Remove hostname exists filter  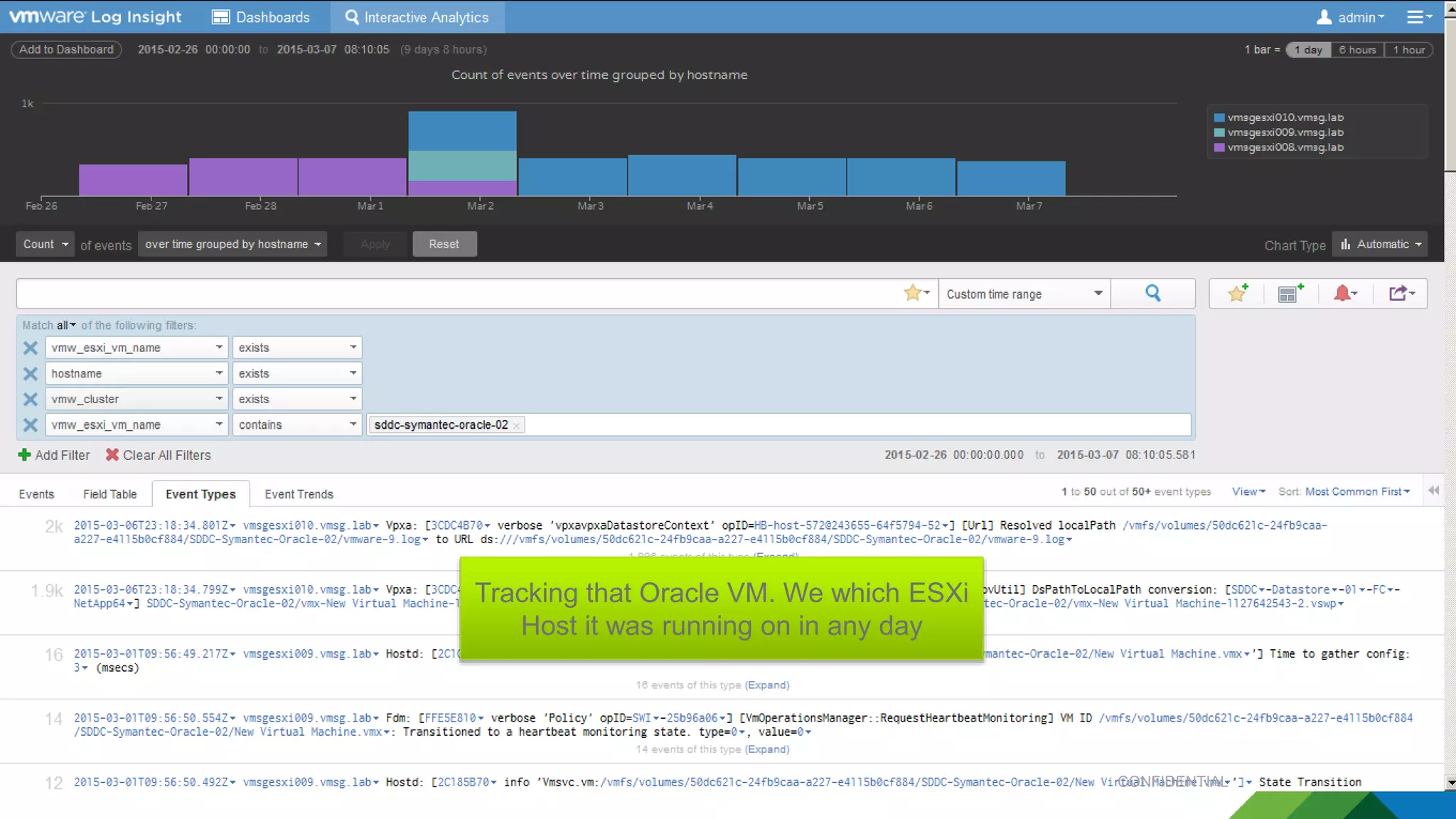coord(30,373)
